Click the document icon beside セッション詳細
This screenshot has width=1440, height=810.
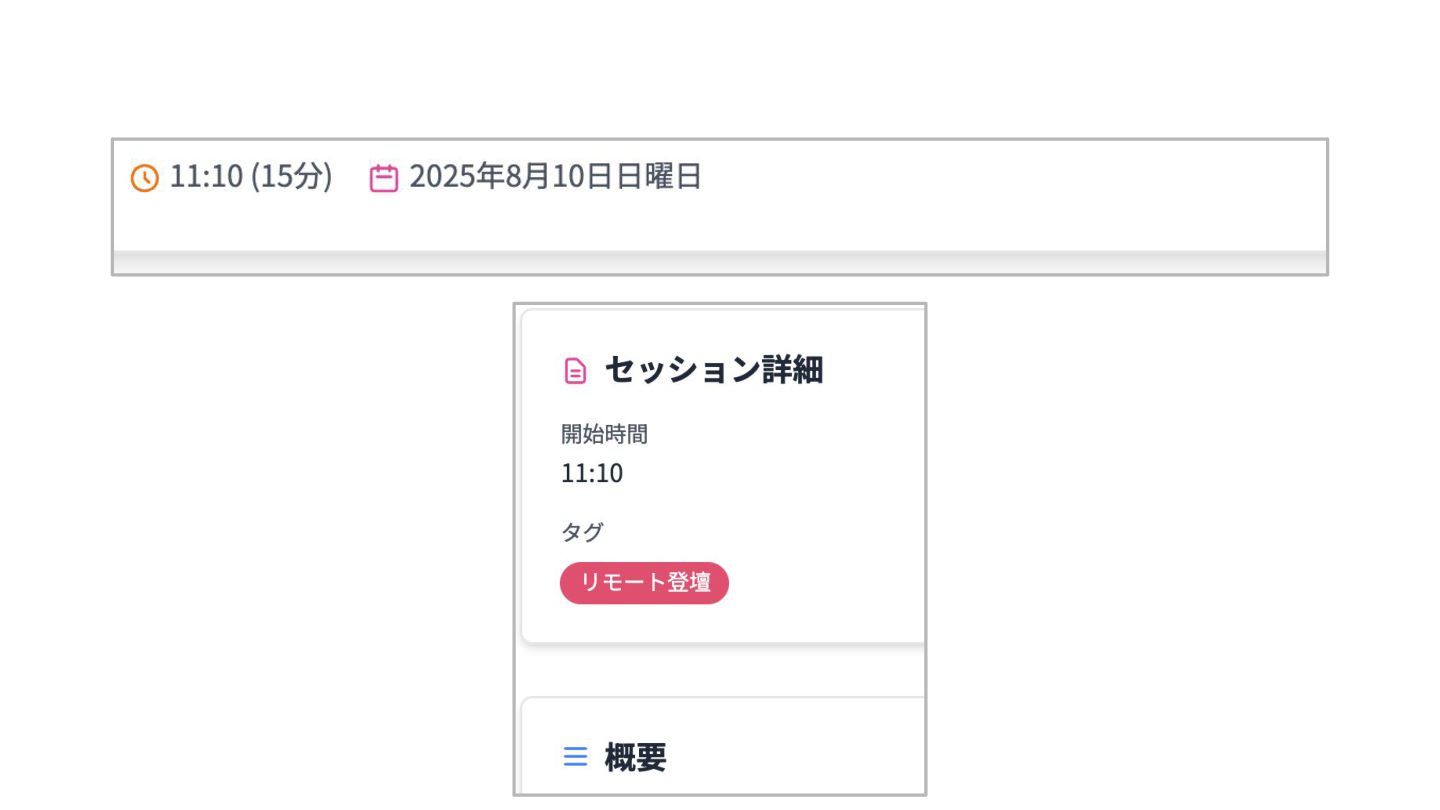(x=575, y=371)
